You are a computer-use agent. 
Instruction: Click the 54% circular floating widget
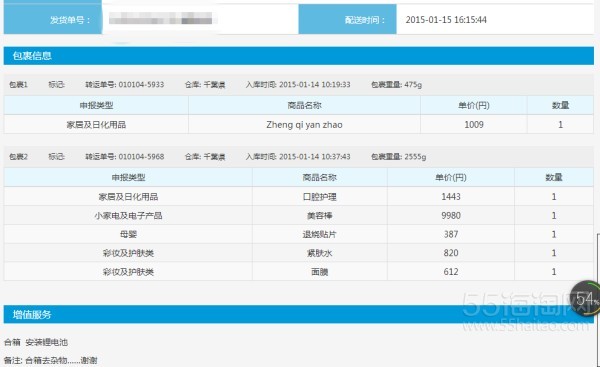coord(585,299)
